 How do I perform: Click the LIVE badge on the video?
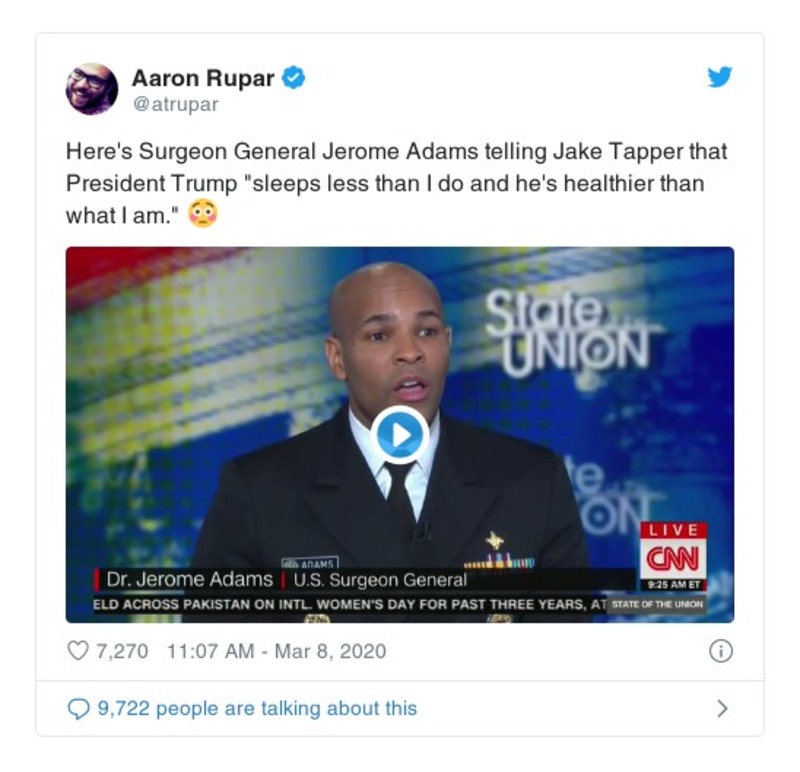(673, 530)
